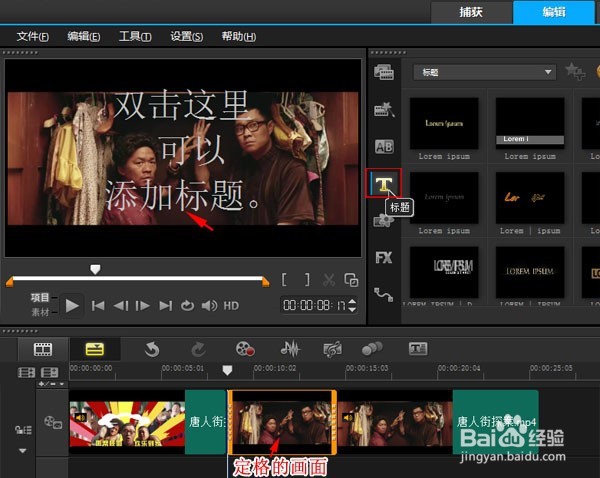Open the Graphic library icon
This screenshot has width=600, height=478.
tap(383, 221)
